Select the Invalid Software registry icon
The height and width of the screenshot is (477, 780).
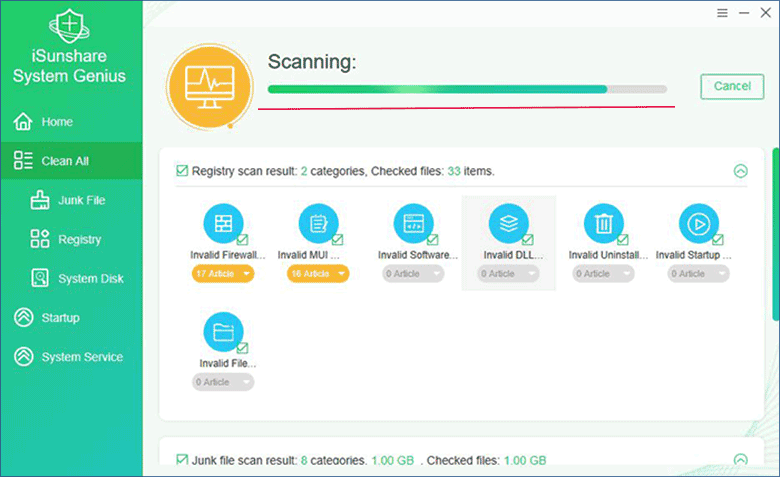(x=412, y=222)
